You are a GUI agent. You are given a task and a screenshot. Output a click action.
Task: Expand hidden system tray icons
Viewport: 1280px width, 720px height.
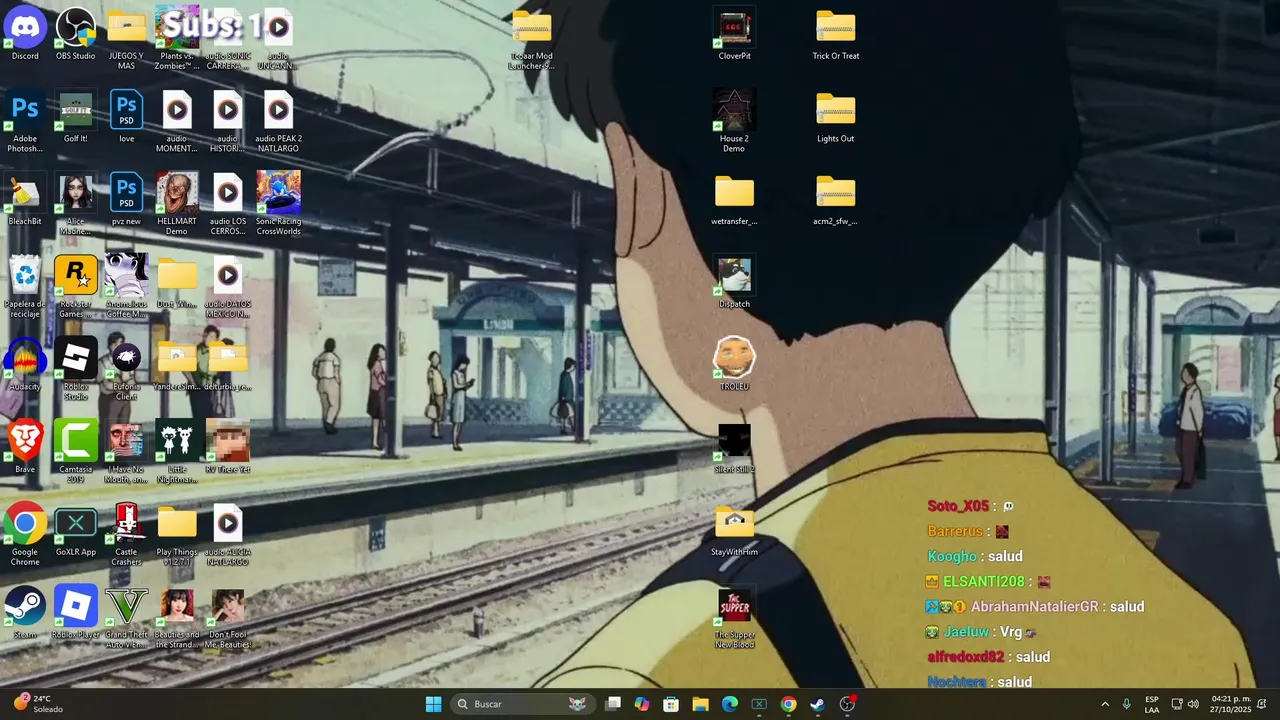pos(1105,704)
